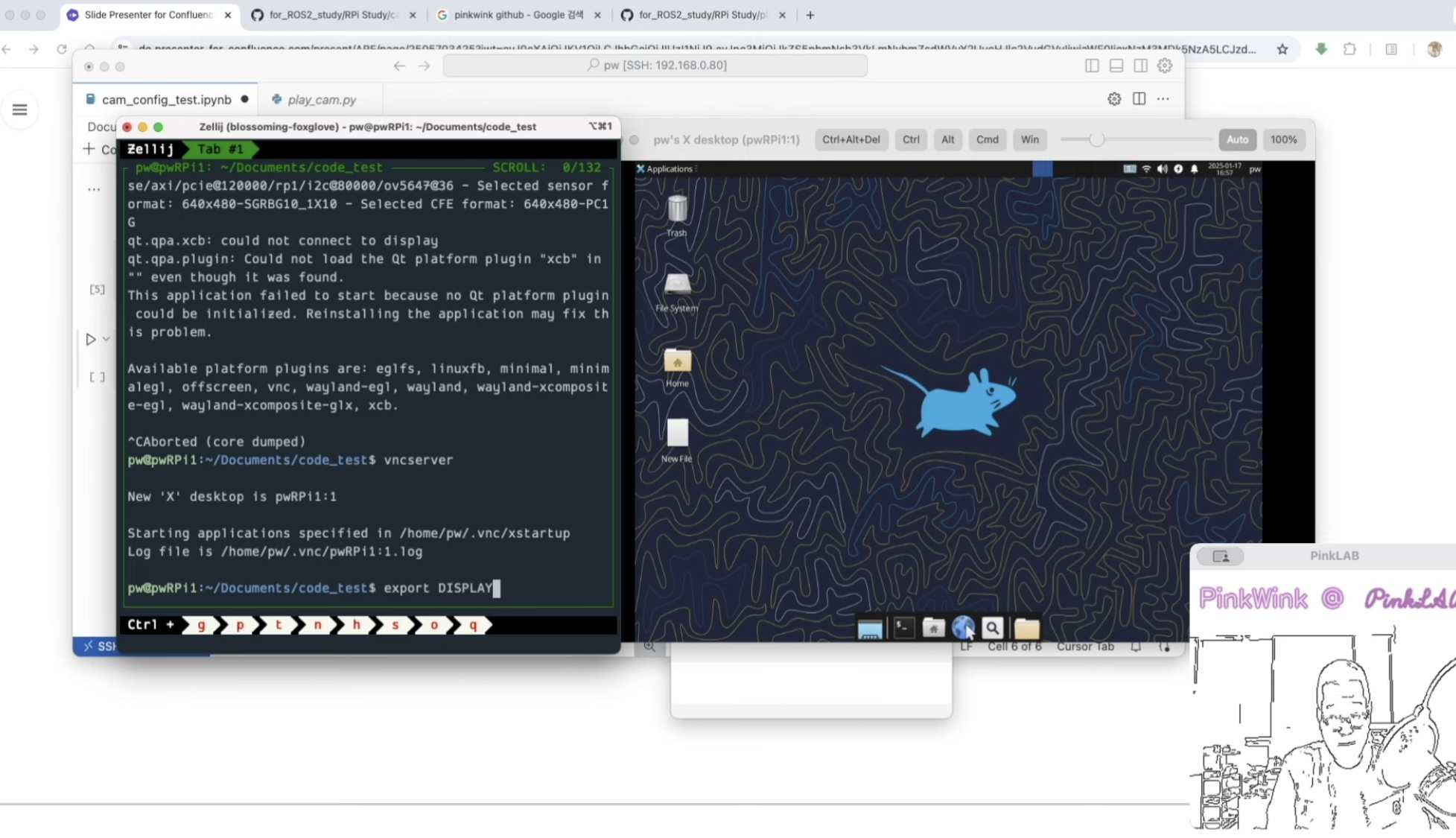
Task: Toggle the Ctrl modifier key button
Action: (x=910, y=139)
